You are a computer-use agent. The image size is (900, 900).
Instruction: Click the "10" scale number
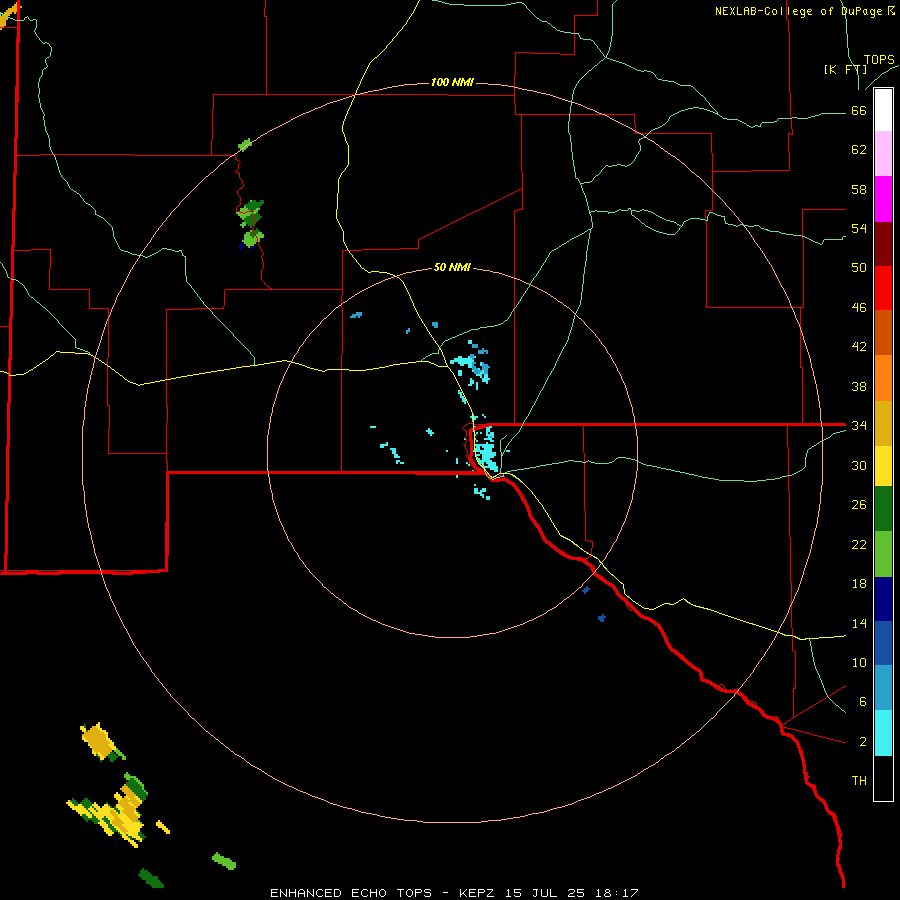[x=859, y=663]
